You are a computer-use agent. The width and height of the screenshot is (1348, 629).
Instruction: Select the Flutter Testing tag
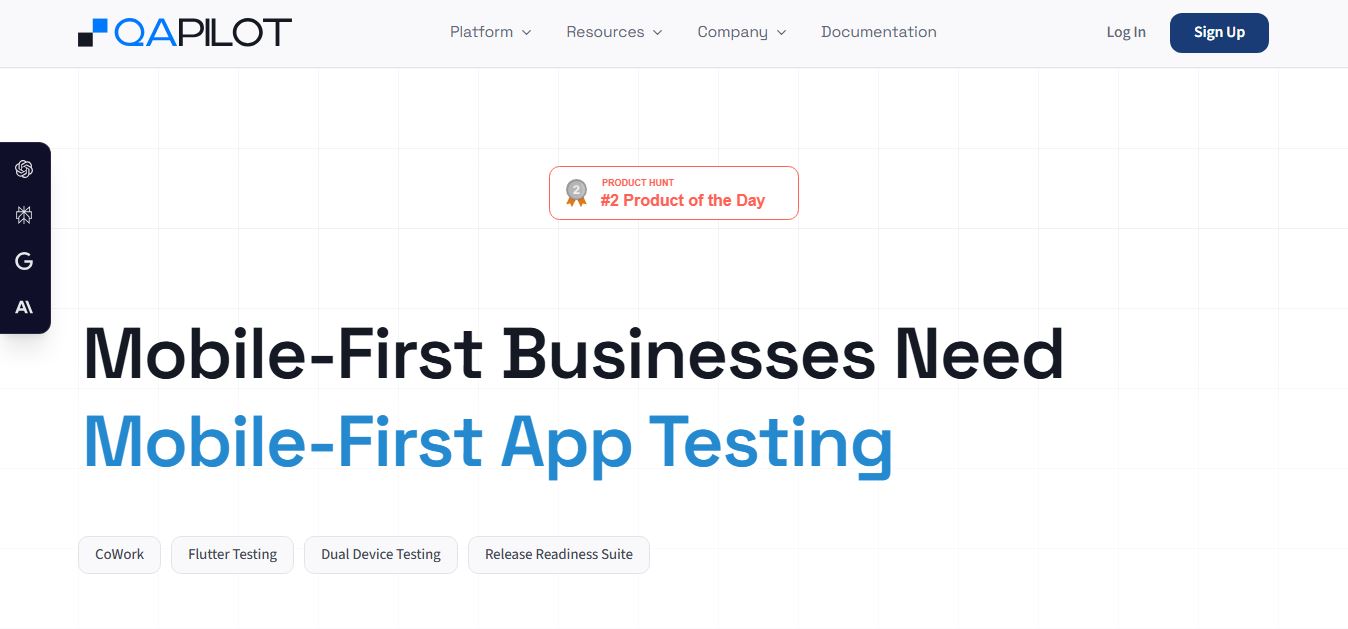pos(232,554)
